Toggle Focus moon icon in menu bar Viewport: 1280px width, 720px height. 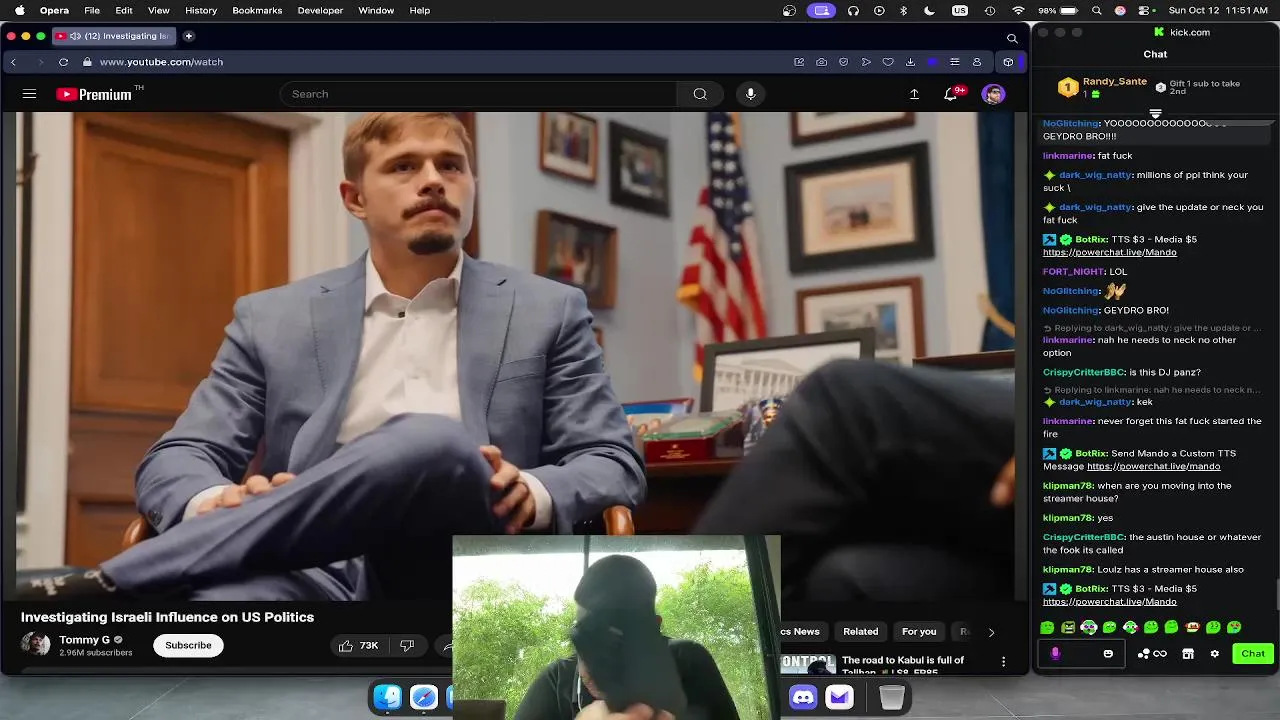pyautogui.click(x=929, y=10)
